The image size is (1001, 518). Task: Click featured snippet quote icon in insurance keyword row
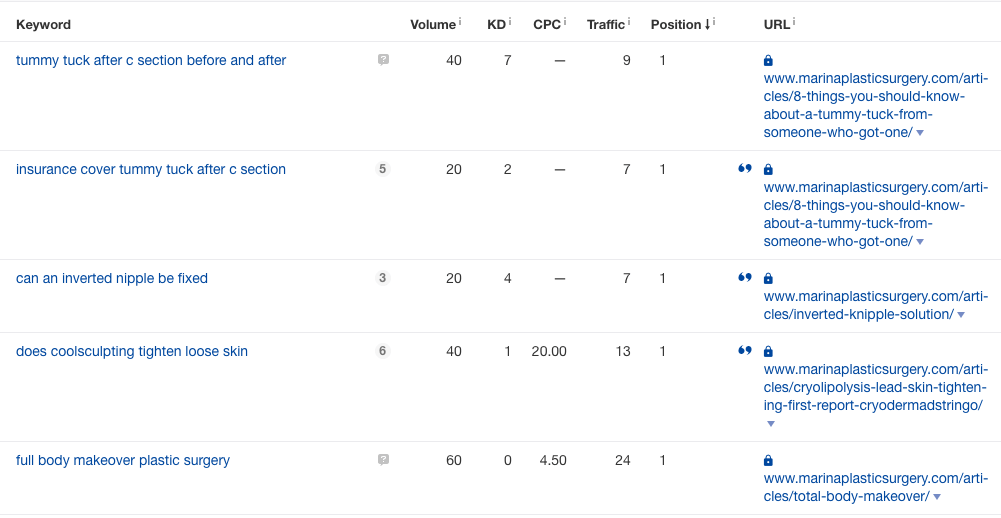[744, 169]
